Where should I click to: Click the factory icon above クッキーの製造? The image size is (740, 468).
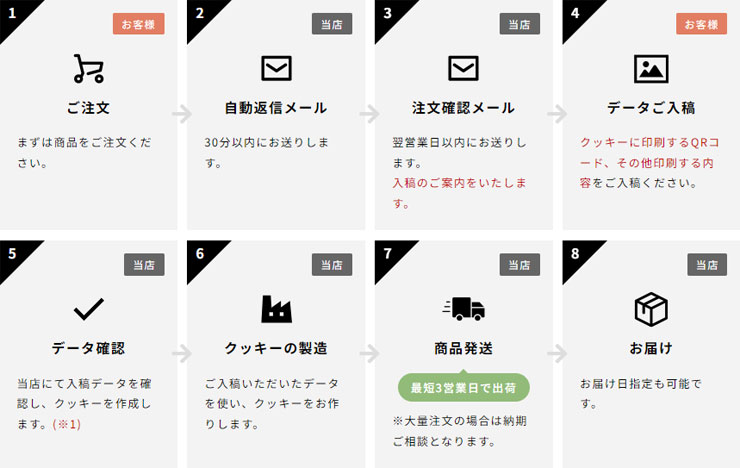[x=277, y=309]
